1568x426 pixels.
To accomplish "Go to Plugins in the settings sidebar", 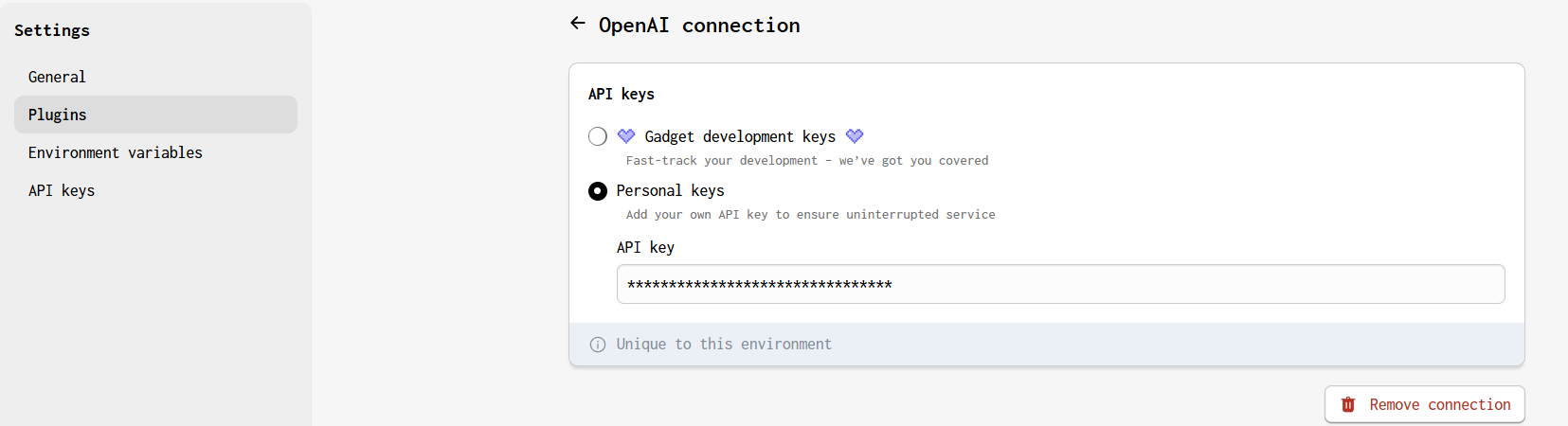I will click(x=58, y=115).
